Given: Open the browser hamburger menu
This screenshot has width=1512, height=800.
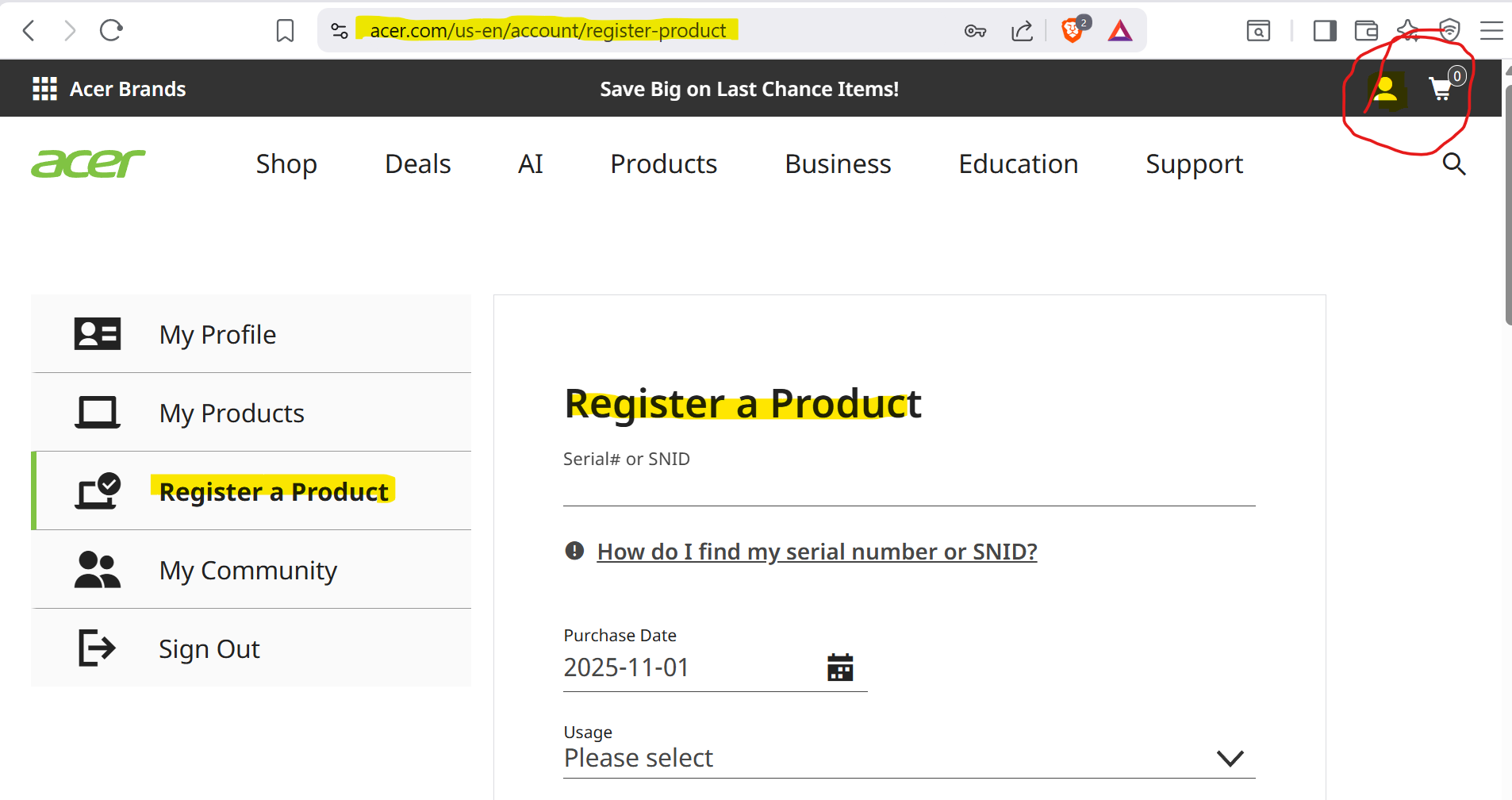Looking at the screenshot, I should point(1491,31).
